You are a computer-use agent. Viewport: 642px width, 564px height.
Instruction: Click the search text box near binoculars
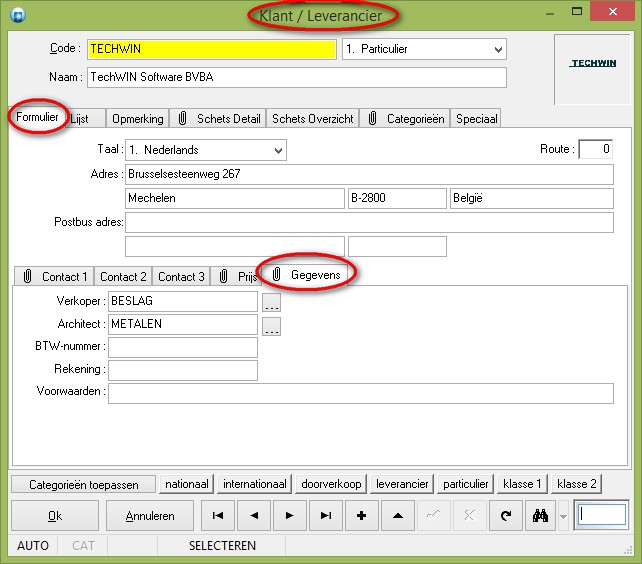pos(601,515)
